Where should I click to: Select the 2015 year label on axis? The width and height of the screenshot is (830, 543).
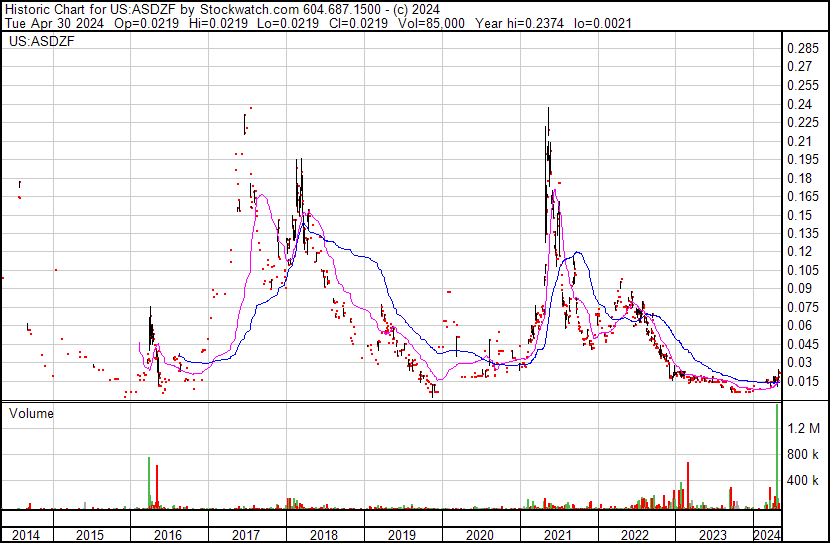click(x=90, y=535)
